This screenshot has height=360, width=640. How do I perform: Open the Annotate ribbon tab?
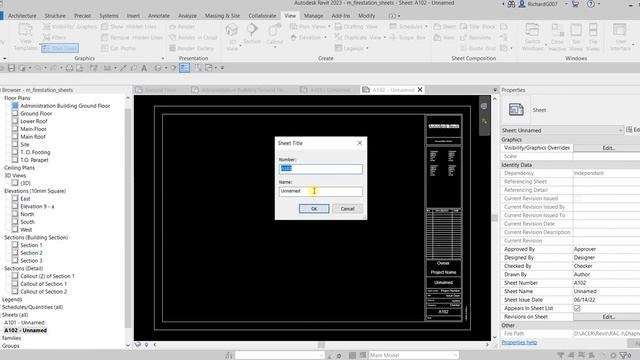[x=159, y=16]
